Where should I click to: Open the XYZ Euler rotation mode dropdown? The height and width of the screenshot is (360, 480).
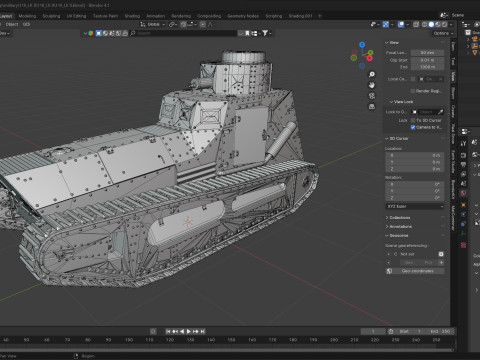tap(415, 206)
